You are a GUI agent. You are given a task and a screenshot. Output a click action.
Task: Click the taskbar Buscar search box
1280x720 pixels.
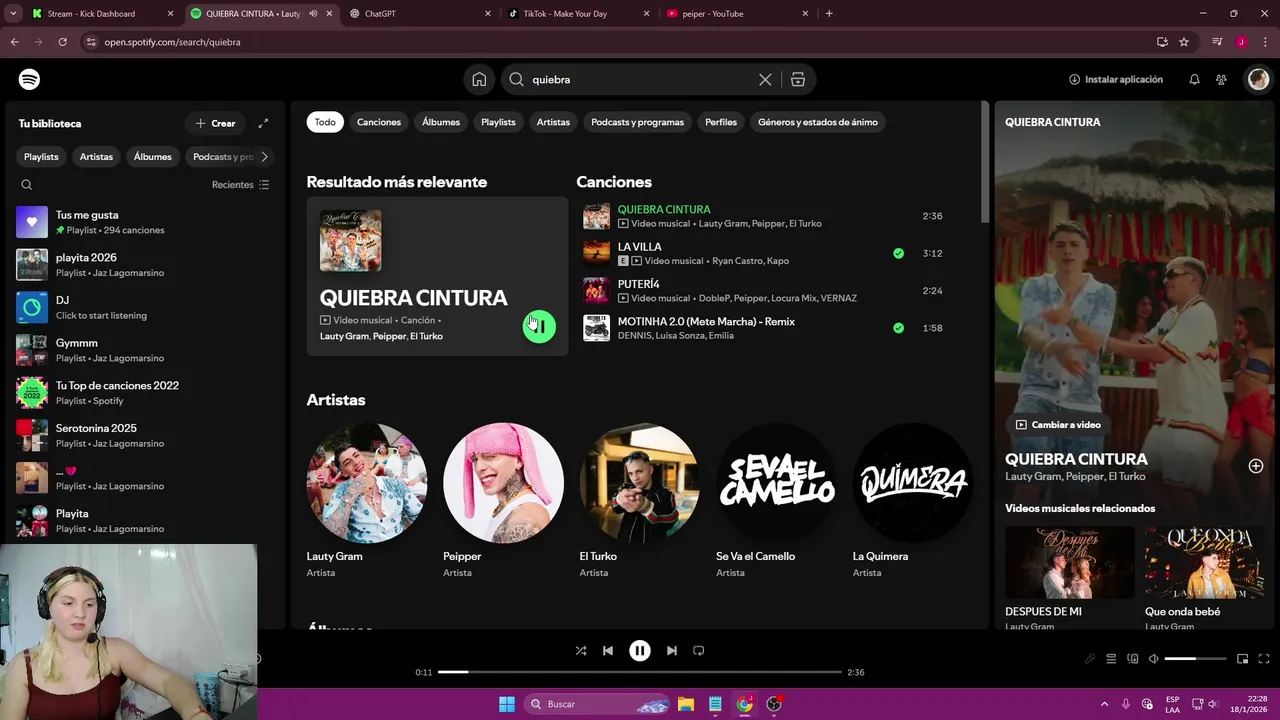(596, 704)
